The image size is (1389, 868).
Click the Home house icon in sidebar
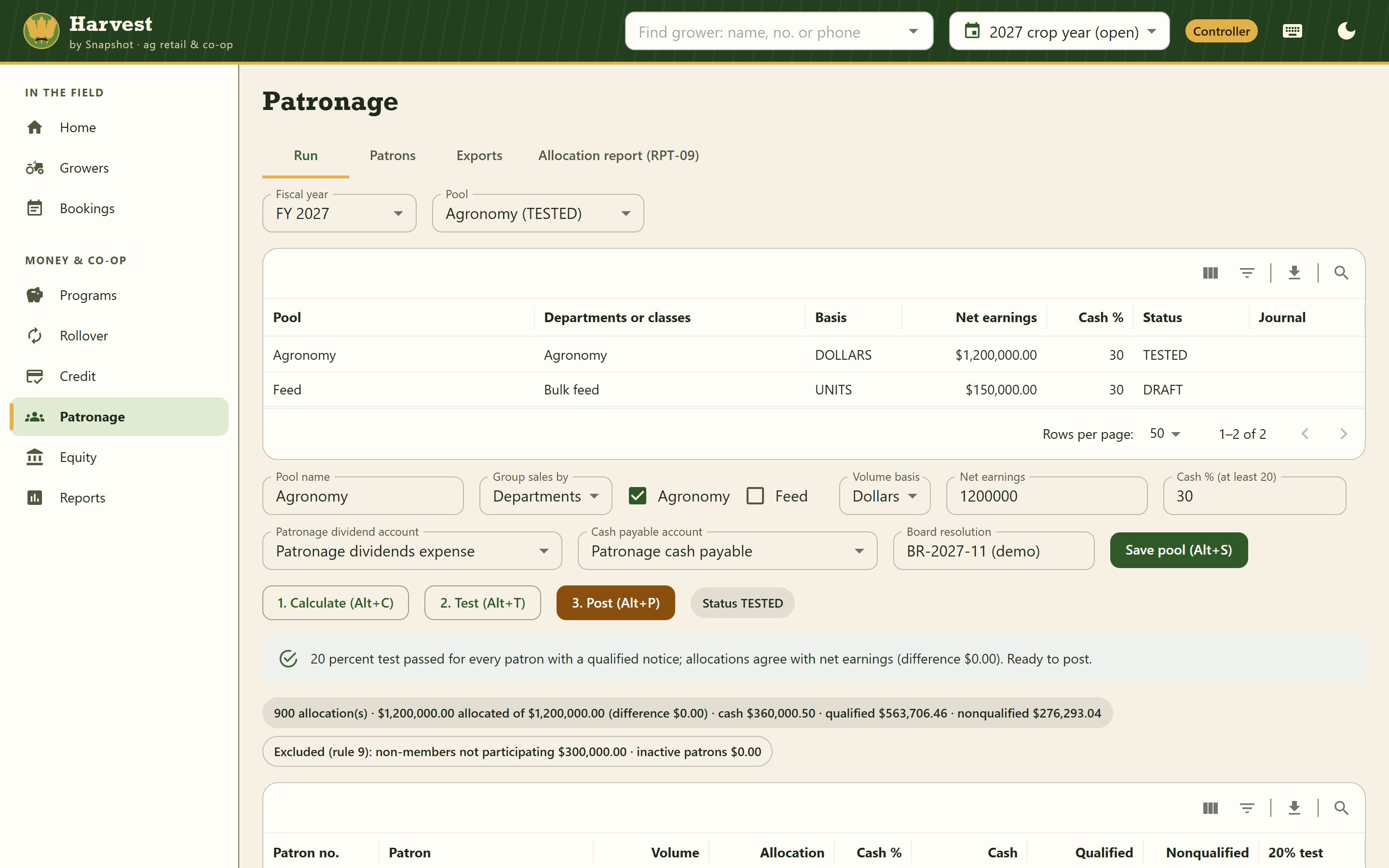tap(34, 127)
